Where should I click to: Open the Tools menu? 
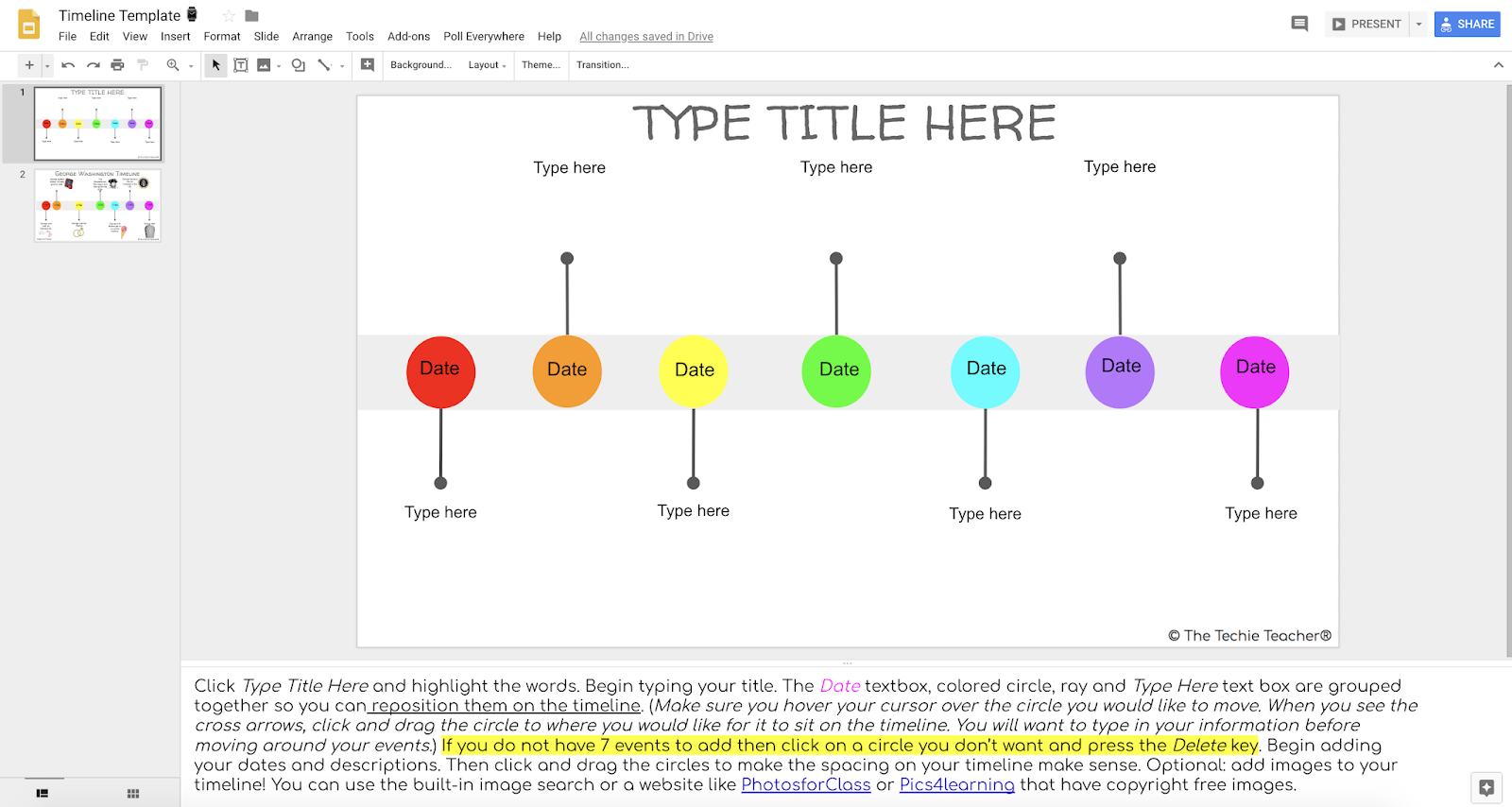(x=360, y=36)
